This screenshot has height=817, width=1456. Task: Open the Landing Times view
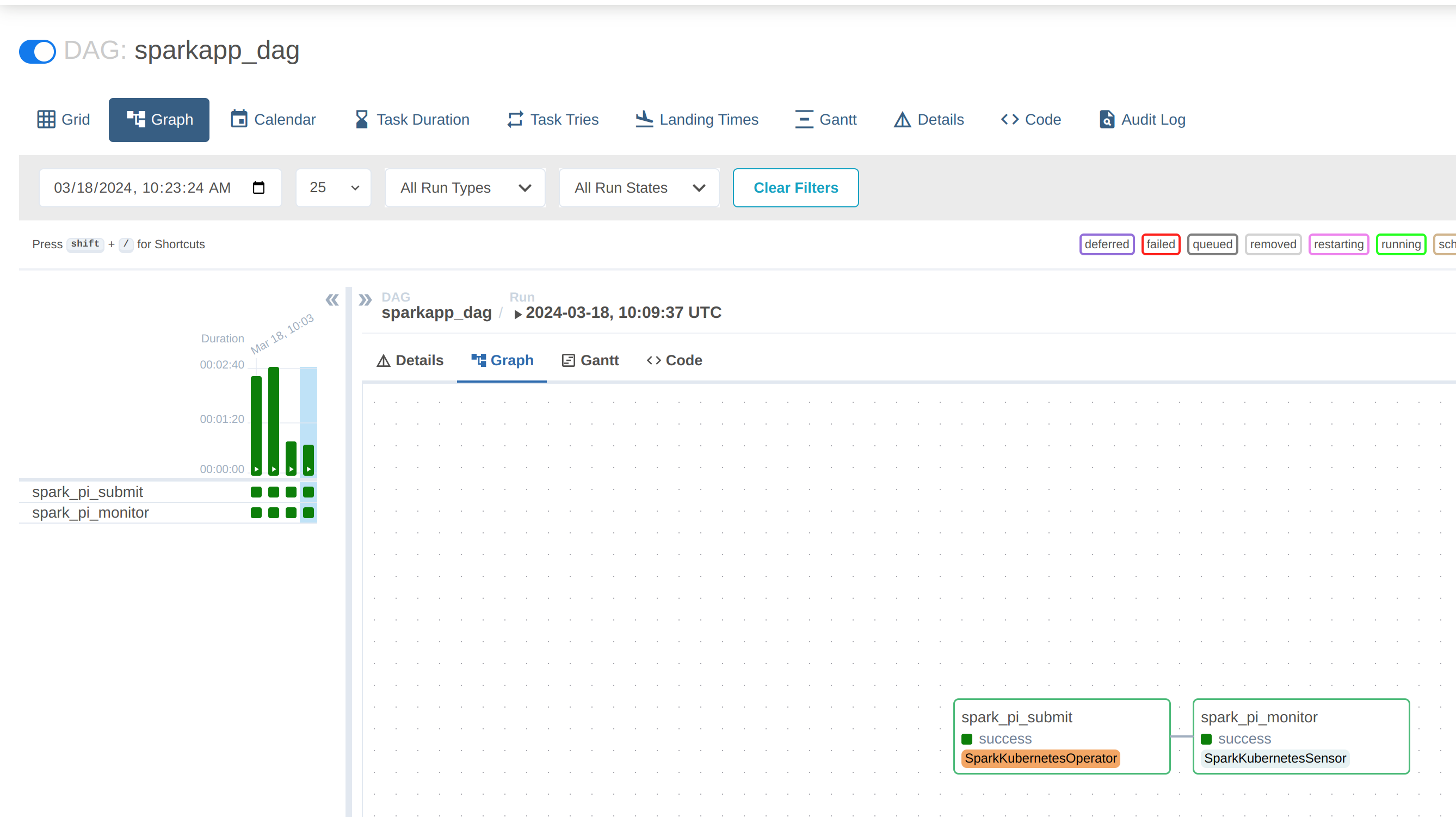point(696,119)
